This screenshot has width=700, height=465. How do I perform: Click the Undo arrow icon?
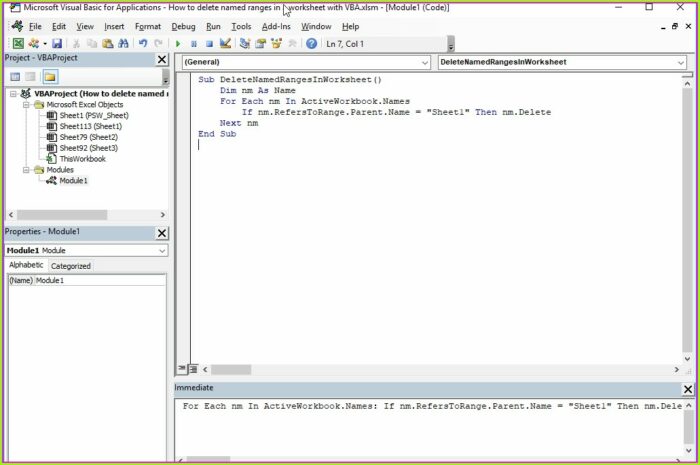coord(143,44)
